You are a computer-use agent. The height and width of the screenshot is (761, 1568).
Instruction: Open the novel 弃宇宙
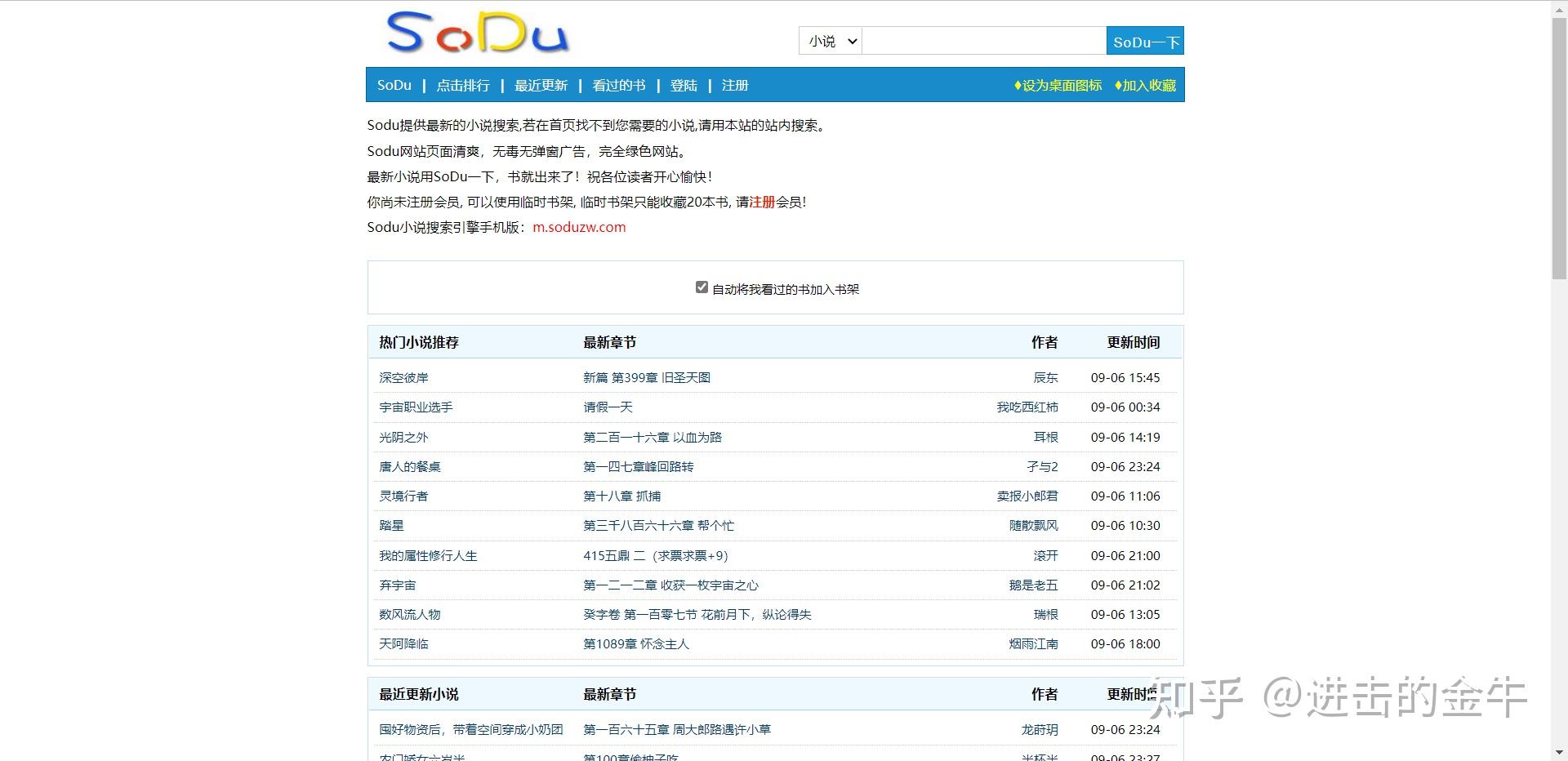pyautogui.click(x=398, y=585)
